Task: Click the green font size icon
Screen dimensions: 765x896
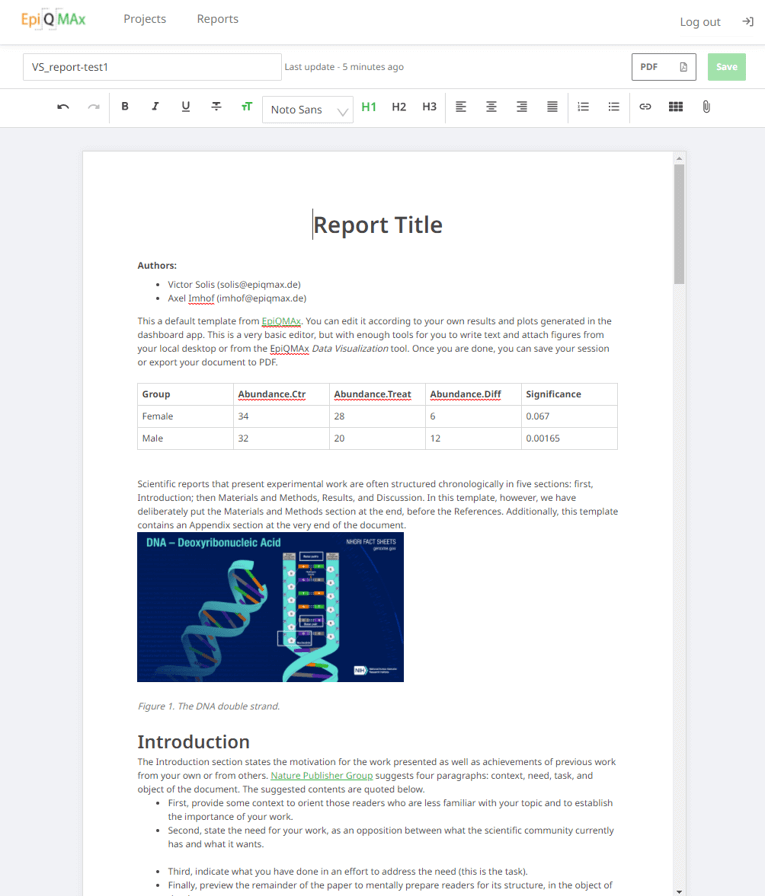Action: pos(246,107)
